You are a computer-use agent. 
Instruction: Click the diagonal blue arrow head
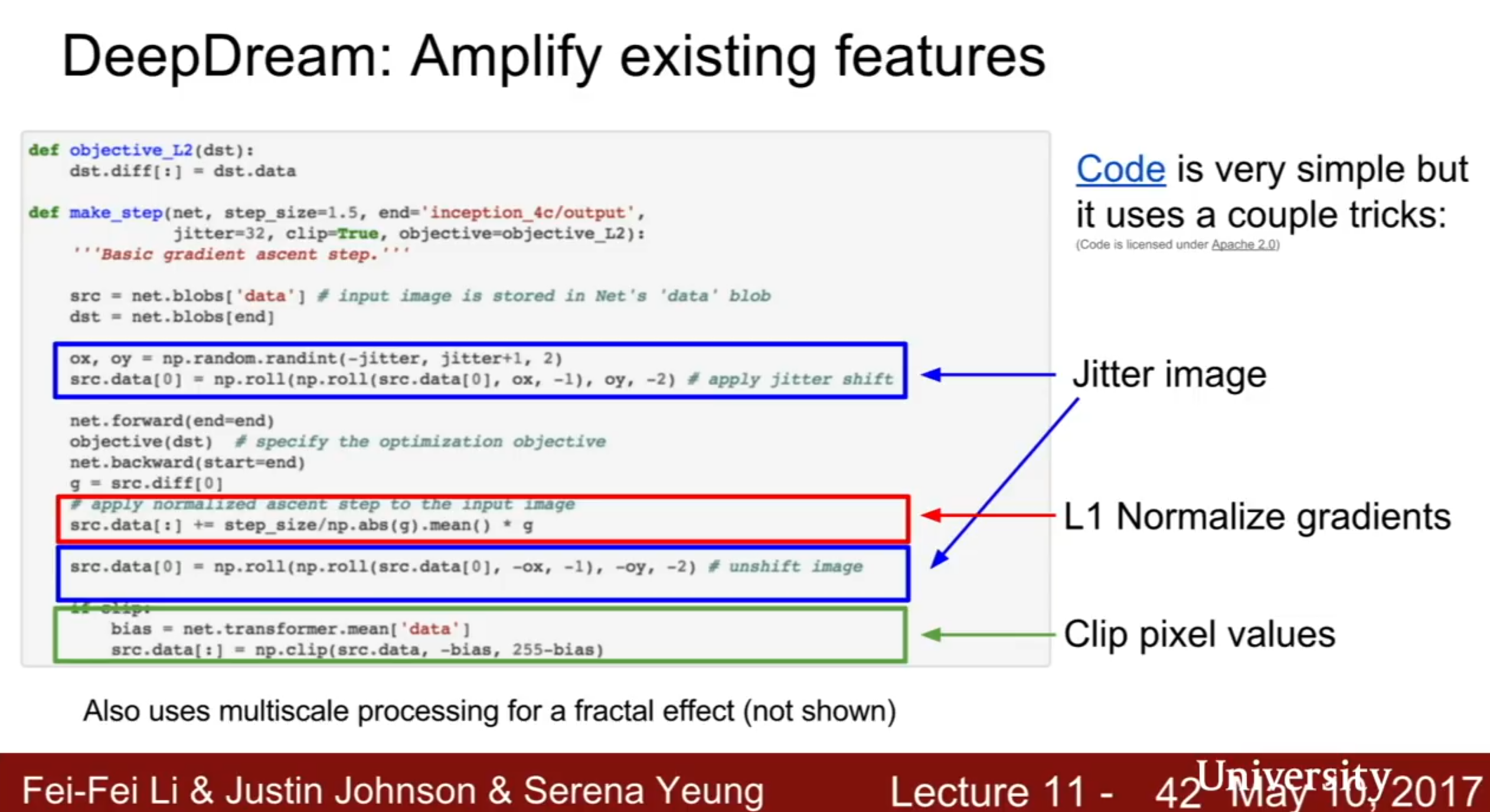pyautogui.click(x=939, y=558)
